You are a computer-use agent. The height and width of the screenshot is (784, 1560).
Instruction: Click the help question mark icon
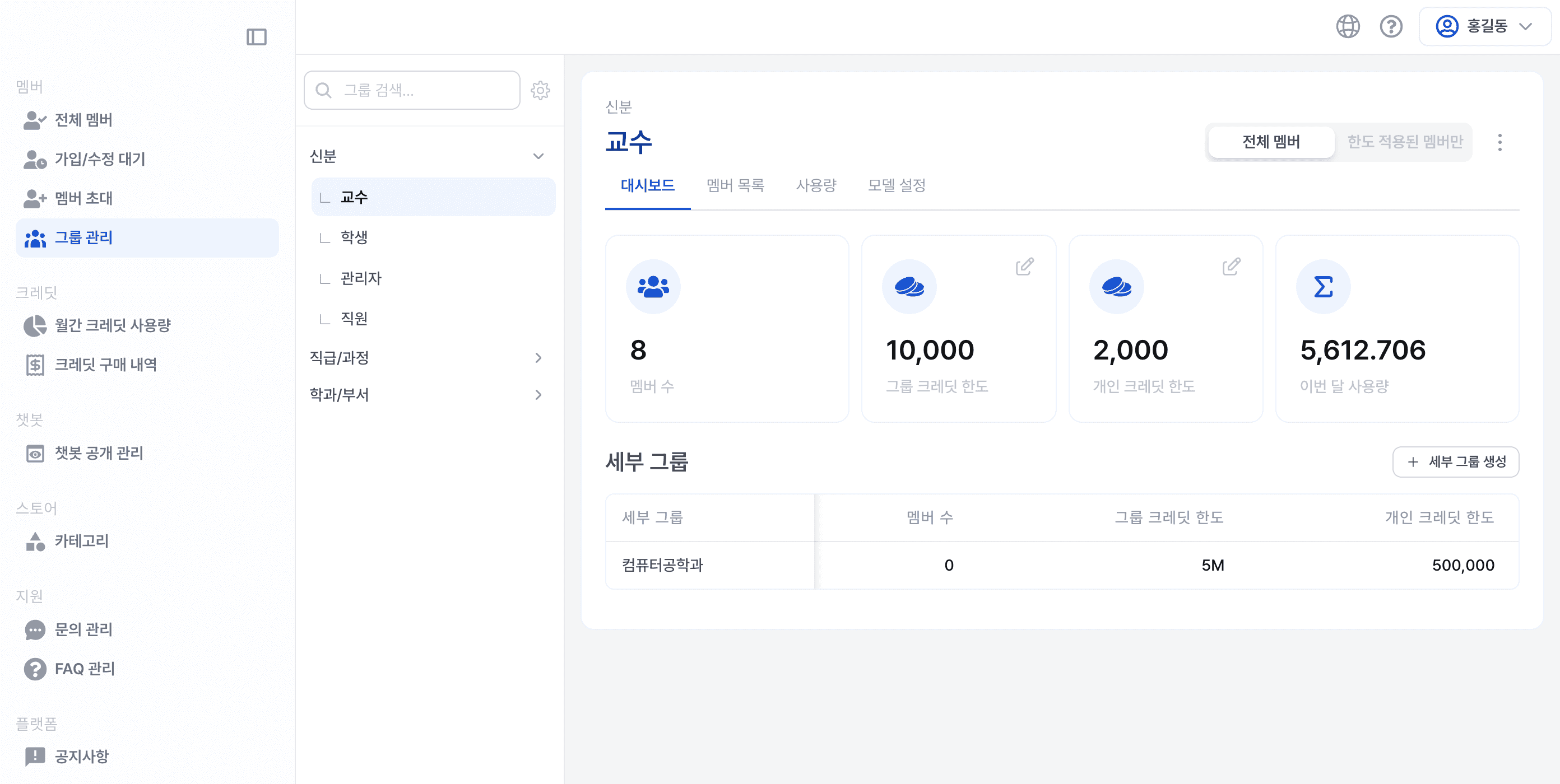point(1391,27)
